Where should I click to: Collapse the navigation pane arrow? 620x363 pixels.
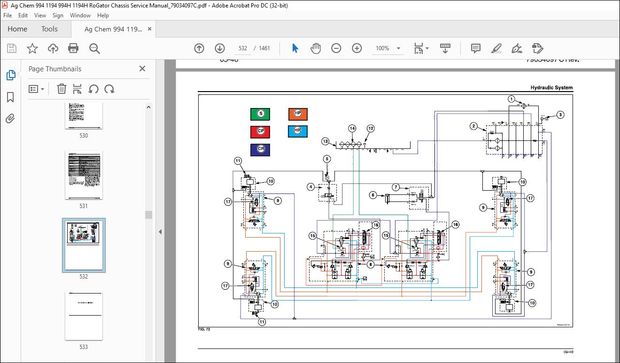[160, 232]
